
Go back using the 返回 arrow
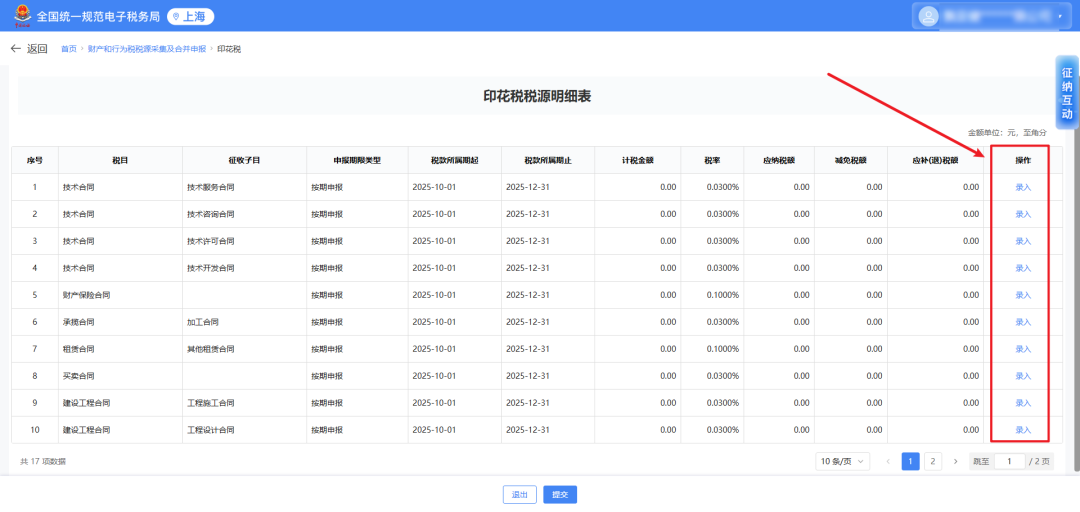[x=29, y=49]
